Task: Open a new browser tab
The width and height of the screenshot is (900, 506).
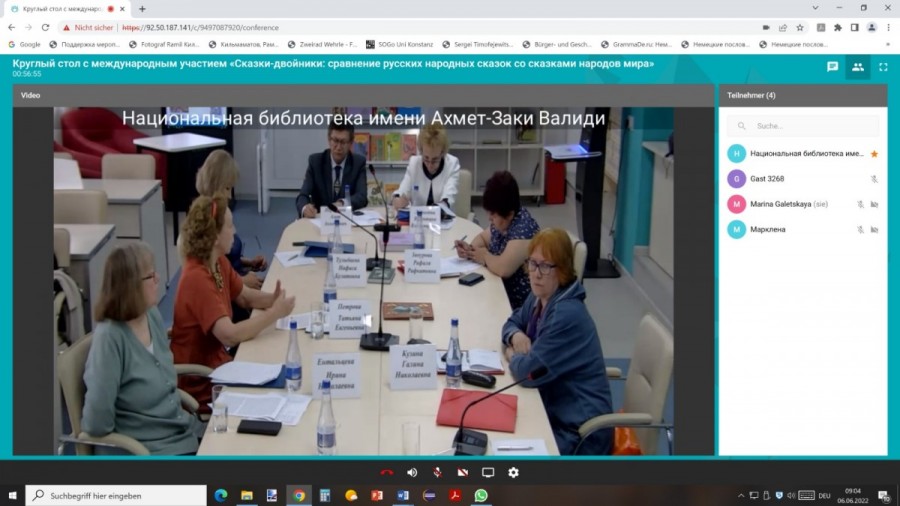Action: 142,9
